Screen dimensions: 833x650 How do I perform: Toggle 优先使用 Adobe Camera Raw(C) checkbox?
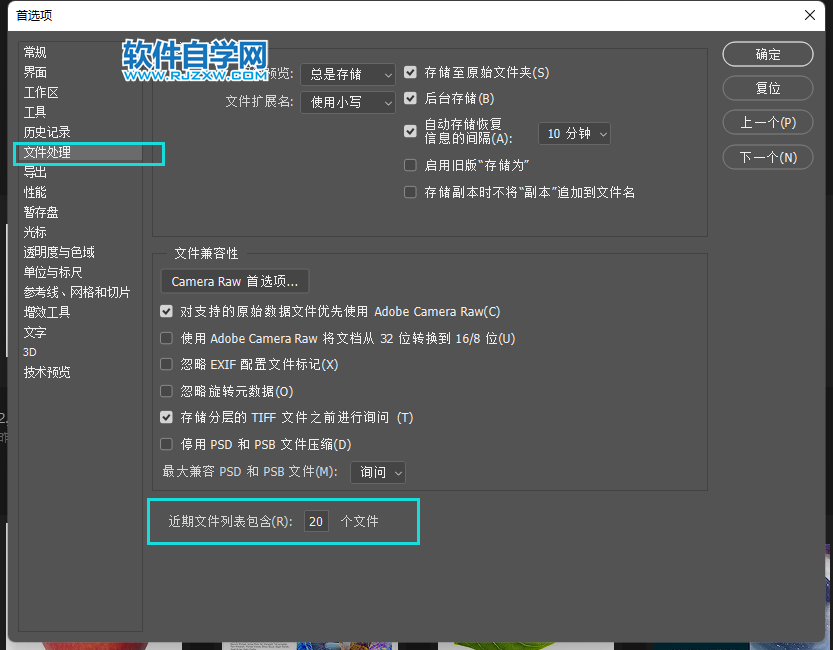pos(166,311)
